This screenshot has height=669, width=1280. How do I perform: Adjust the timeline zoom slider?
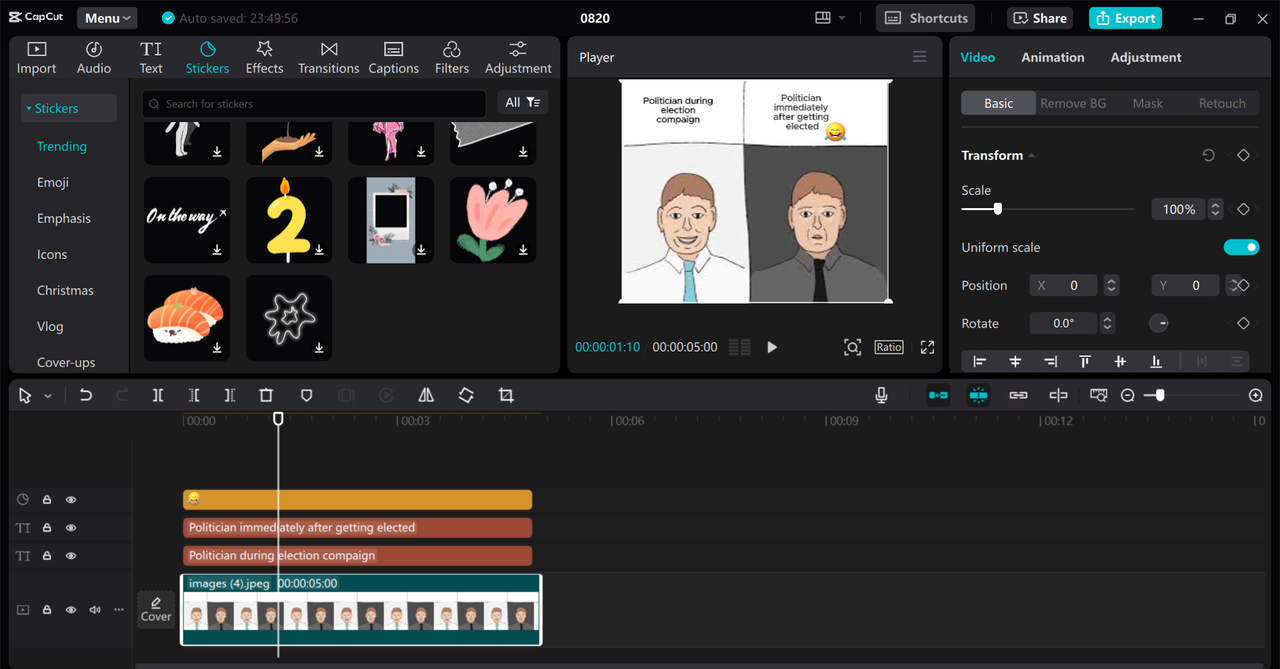coord(1160,395)
